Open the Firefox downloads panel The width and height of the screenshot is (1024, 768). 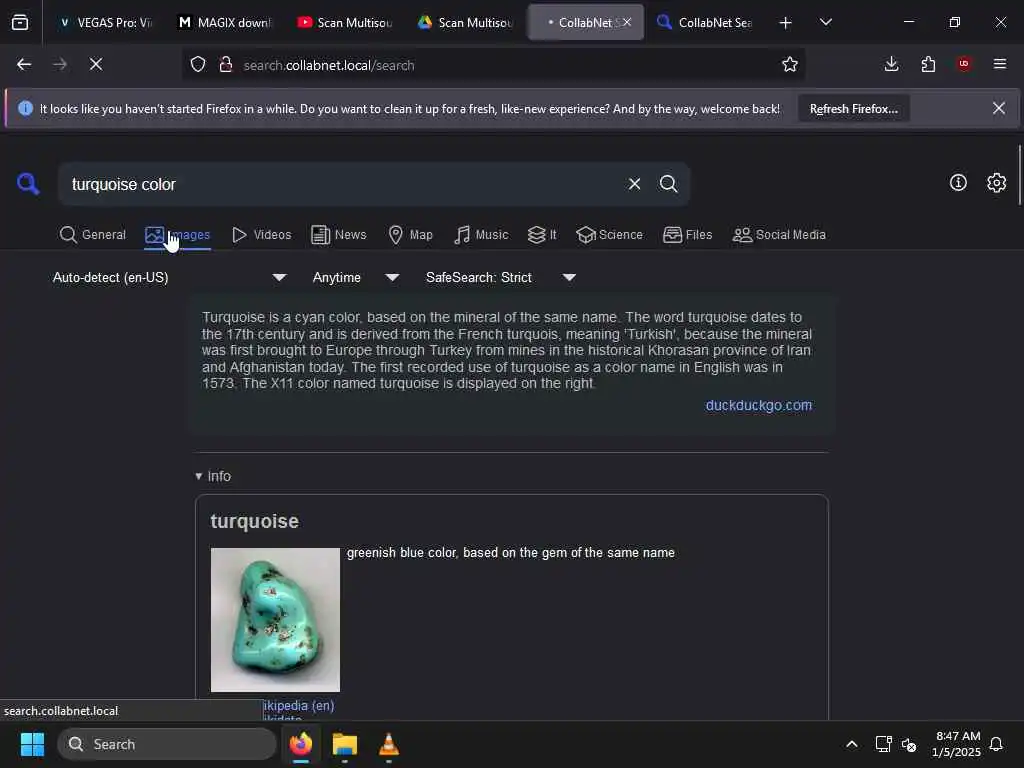pos(891,64)
